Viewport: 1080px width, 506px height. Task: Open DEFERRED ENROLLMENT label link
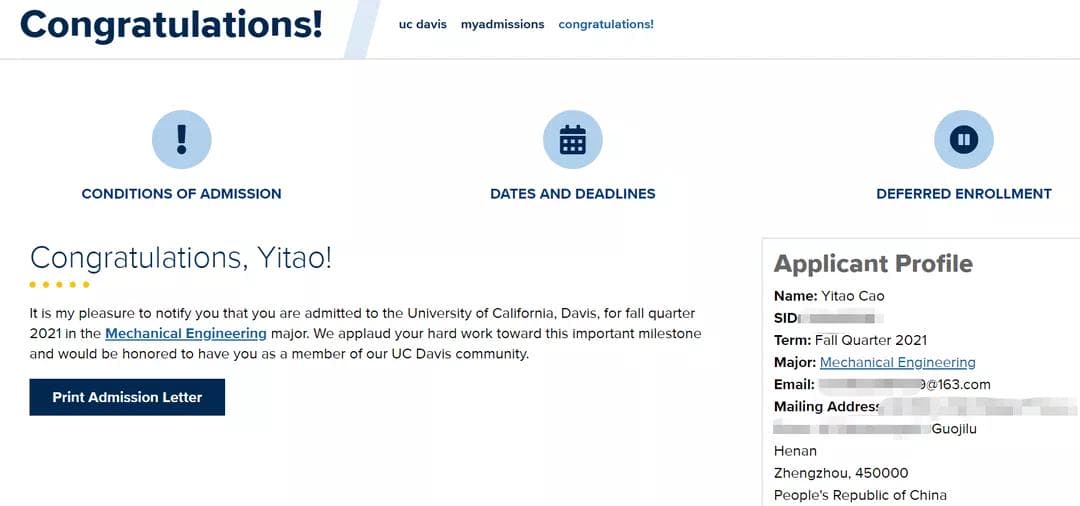point(964,194)
